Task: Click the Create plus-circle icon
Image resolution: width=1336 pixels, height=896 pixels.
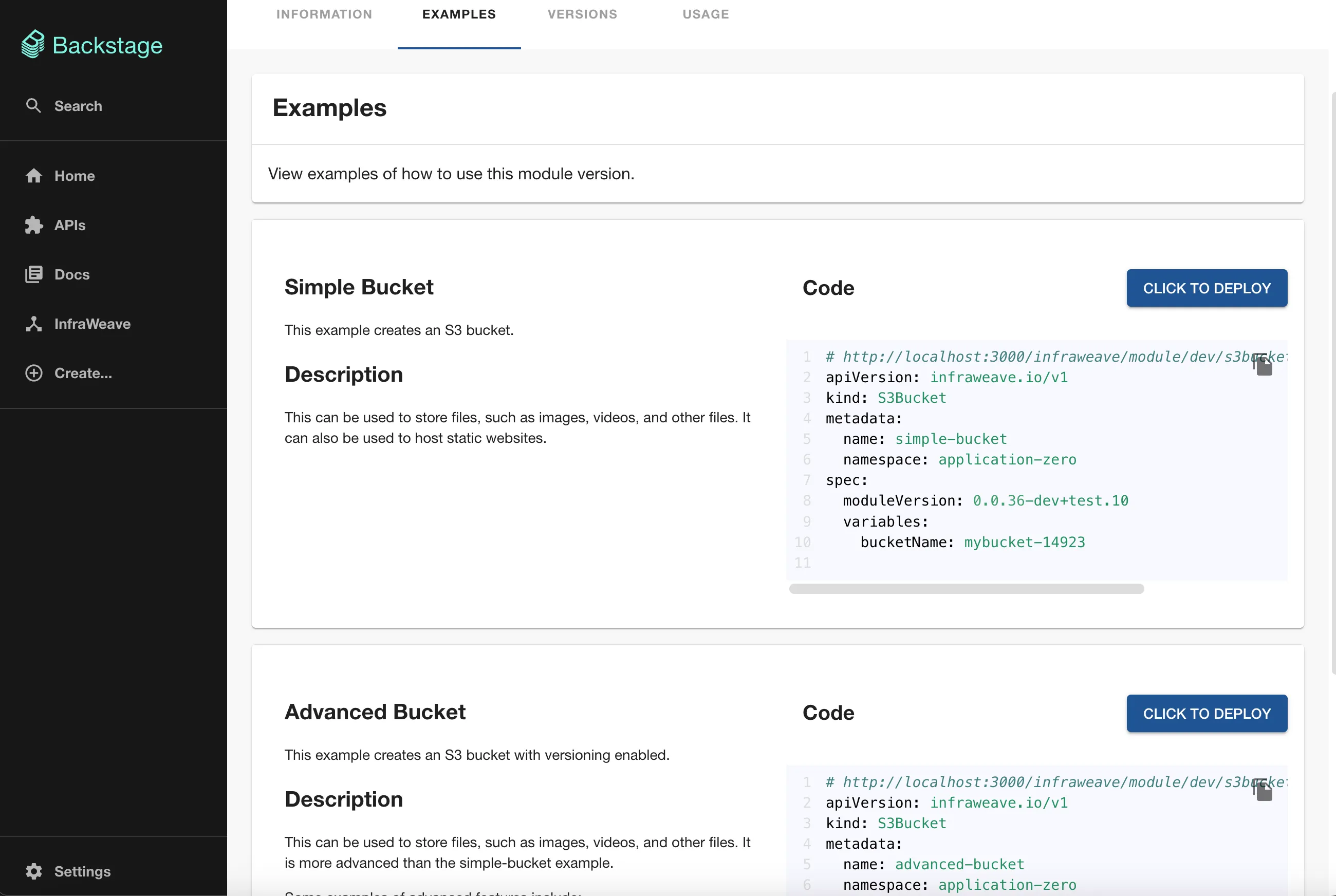Action: [x=34, y=373]
